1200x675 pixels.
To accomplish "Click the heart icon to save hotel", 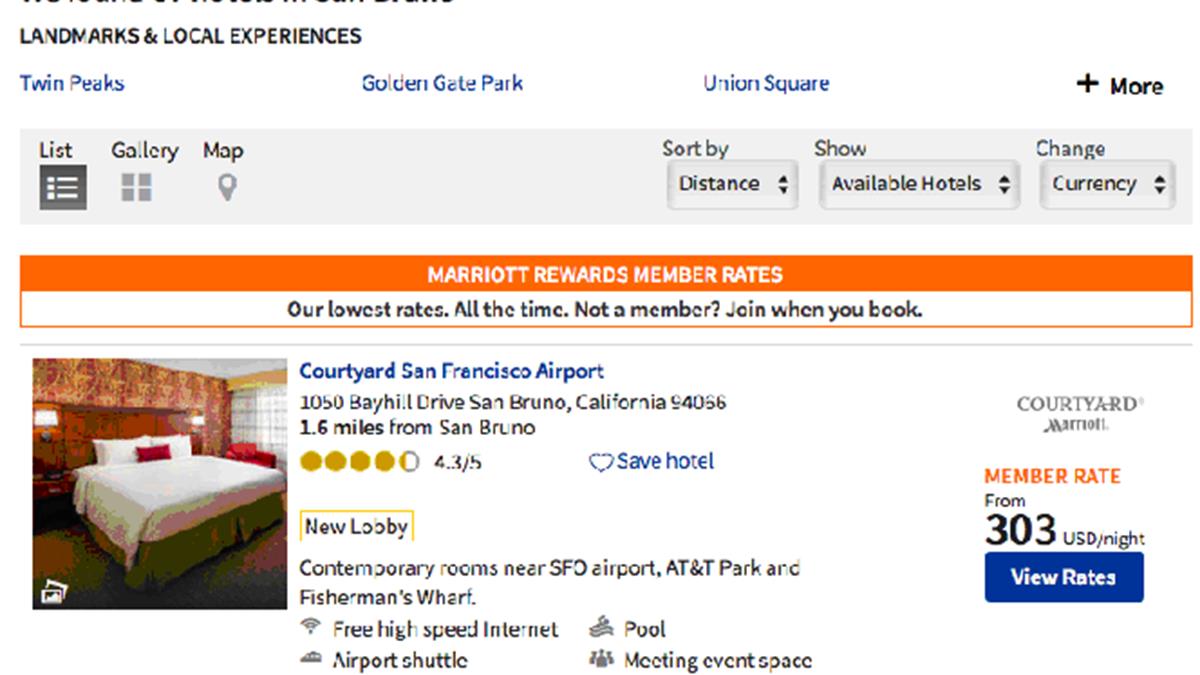I will pos(600,462).
